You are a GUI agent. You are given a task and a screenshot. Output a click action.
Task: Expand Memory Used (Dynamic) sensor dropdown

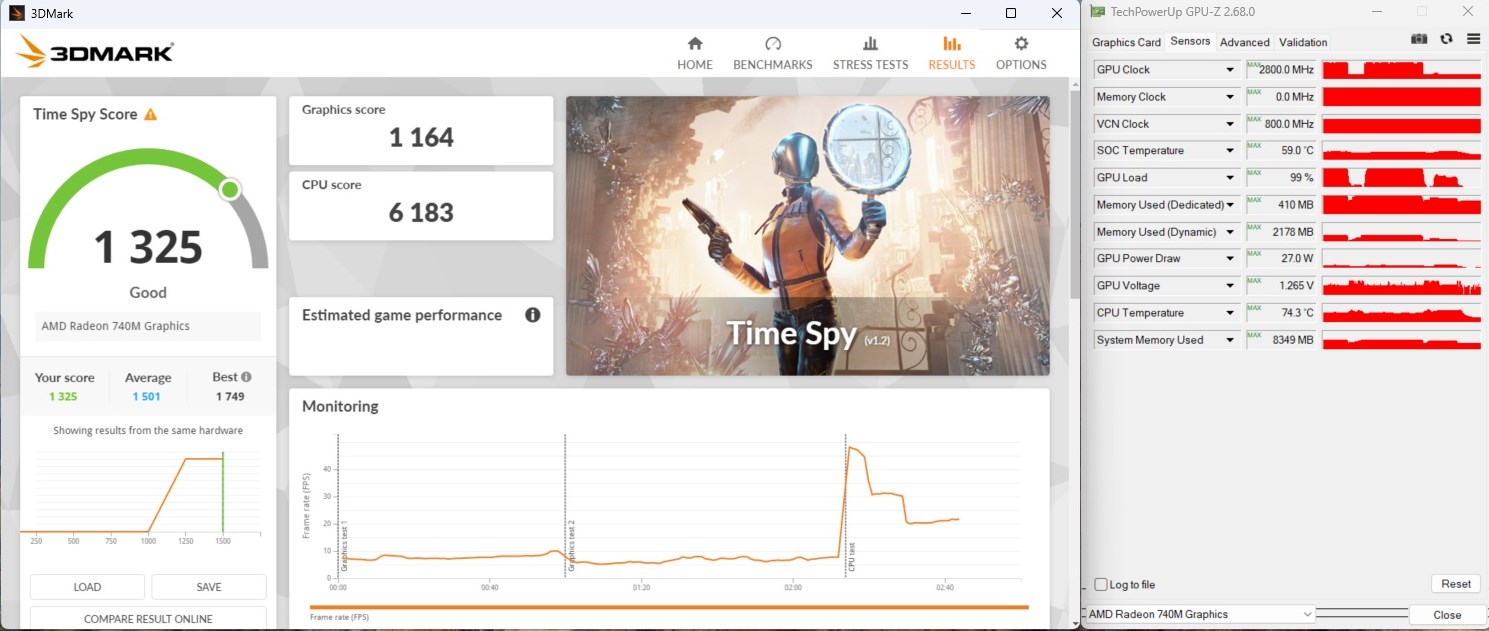pos(1231,232)
